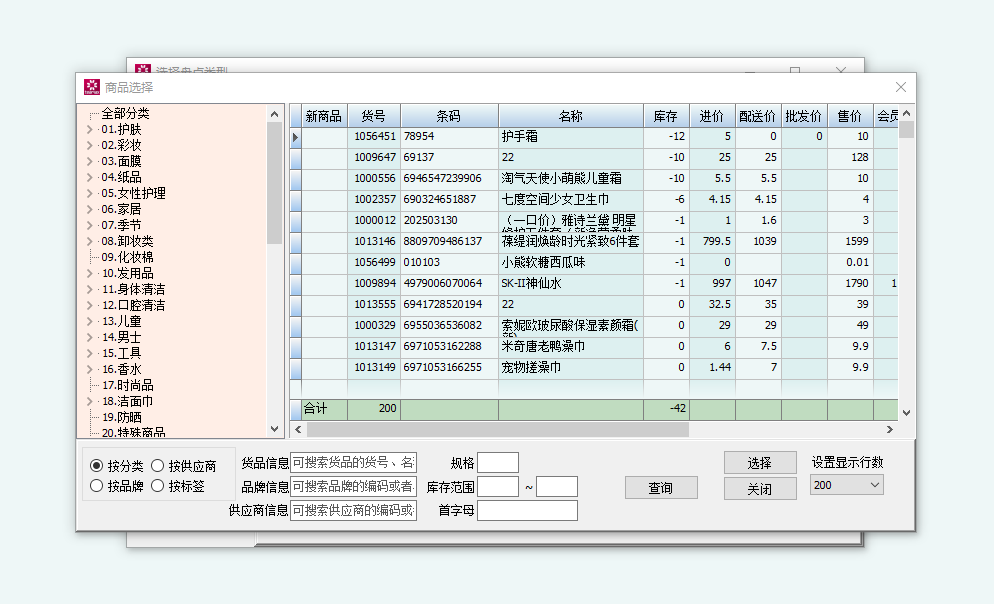Click the 选择 button
994x604 pixels.
tap(760, 463)
